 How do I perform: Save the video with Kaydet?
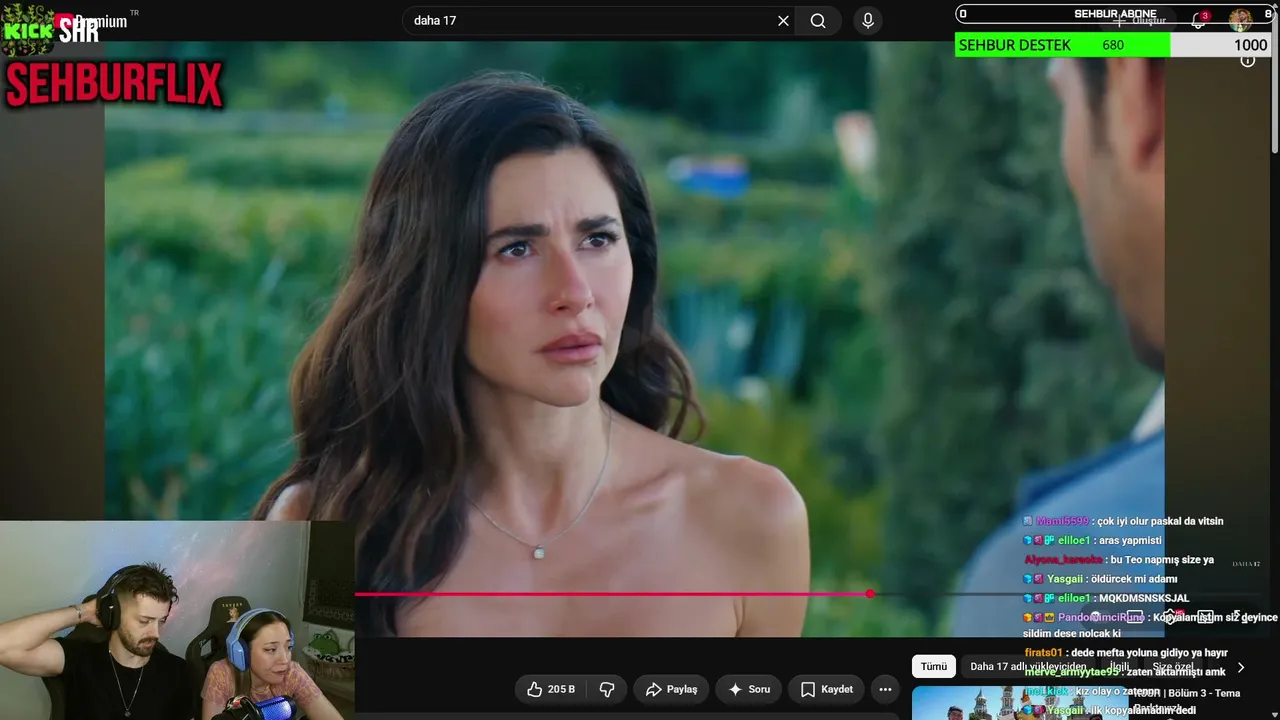tap(827, 689)
